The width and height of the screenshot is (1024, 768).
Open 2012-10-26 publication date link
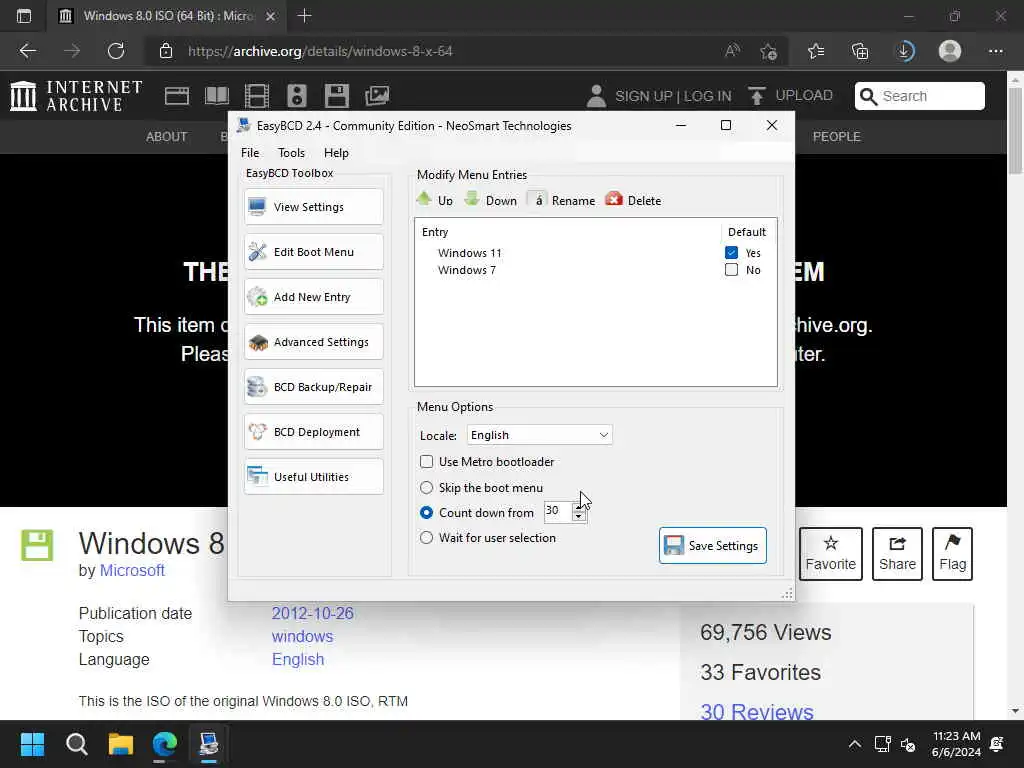pyautogui.click(x=312, y=613)
